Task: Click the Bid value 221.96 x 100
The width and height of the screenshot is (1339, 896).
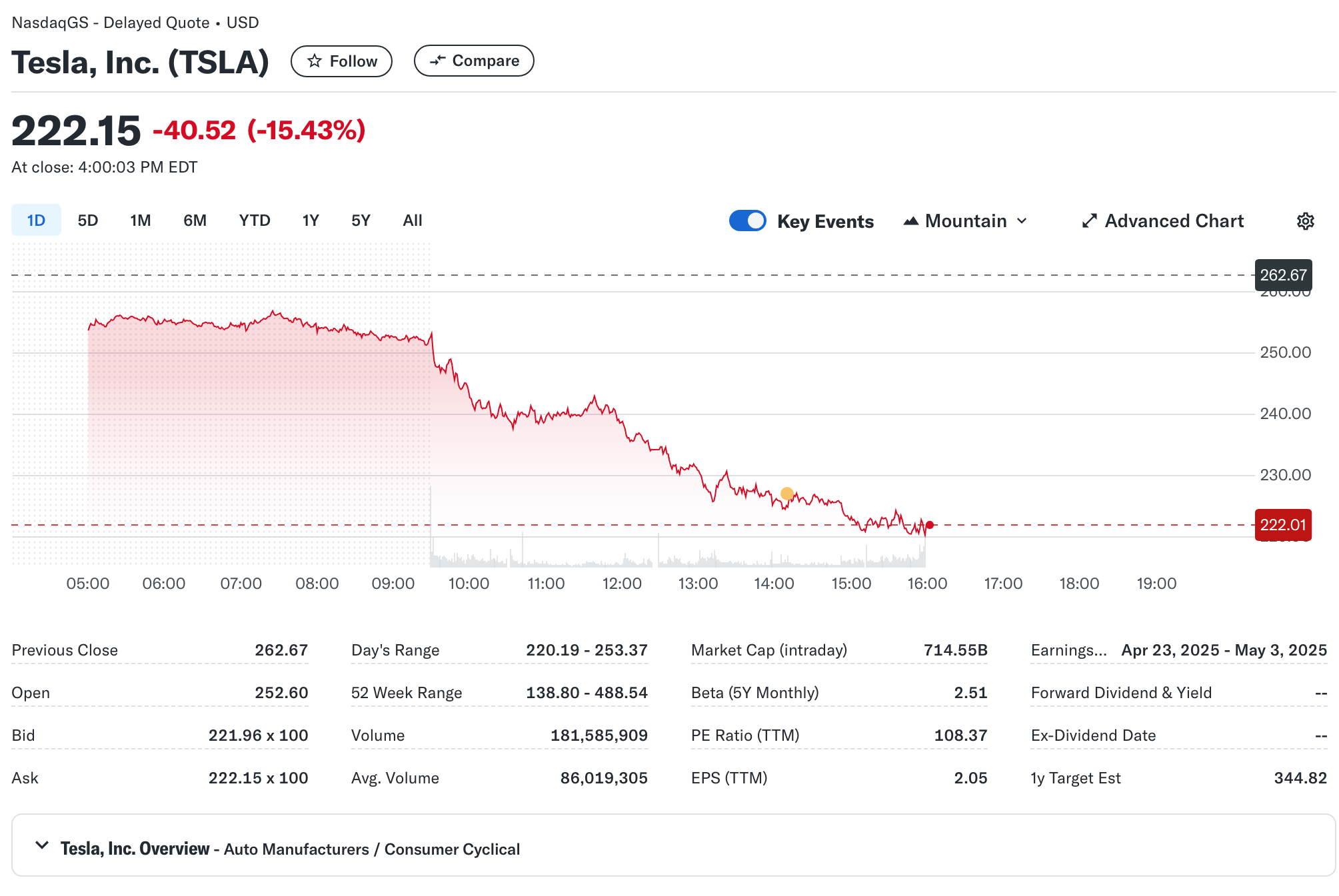Action: coord(258,735)
